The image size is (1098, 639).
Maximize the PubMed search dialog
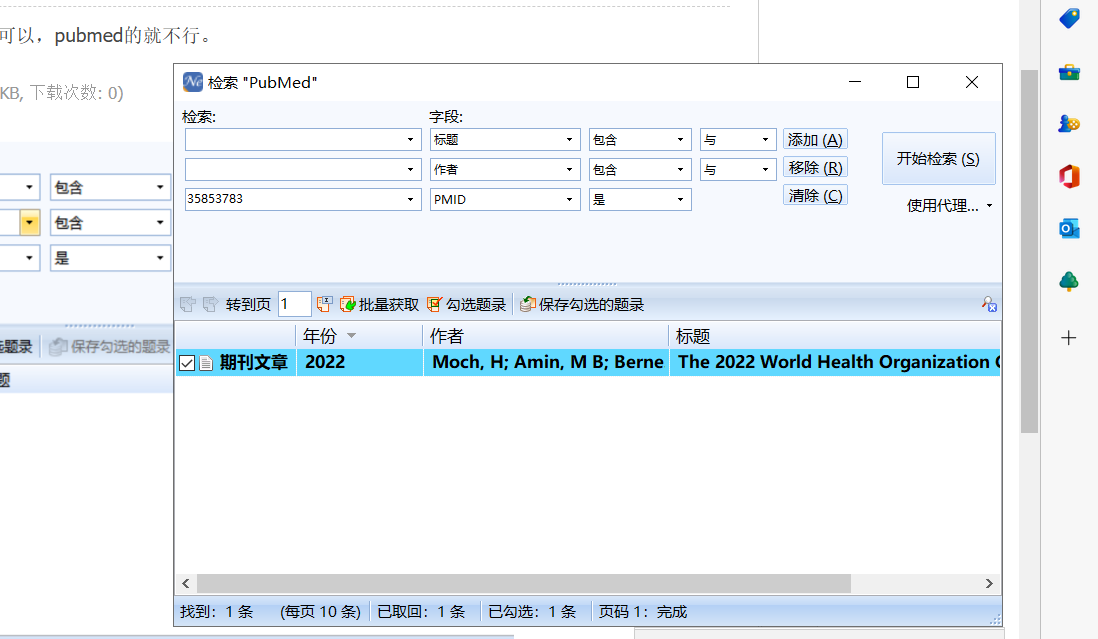913,82
